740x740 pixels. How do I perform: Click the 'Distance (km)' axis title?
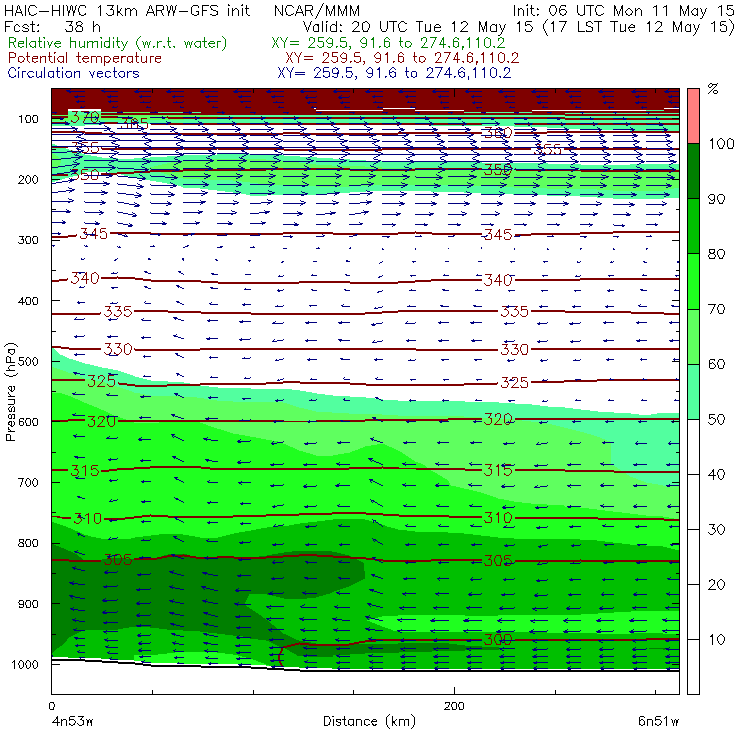(x=369, y=721)
